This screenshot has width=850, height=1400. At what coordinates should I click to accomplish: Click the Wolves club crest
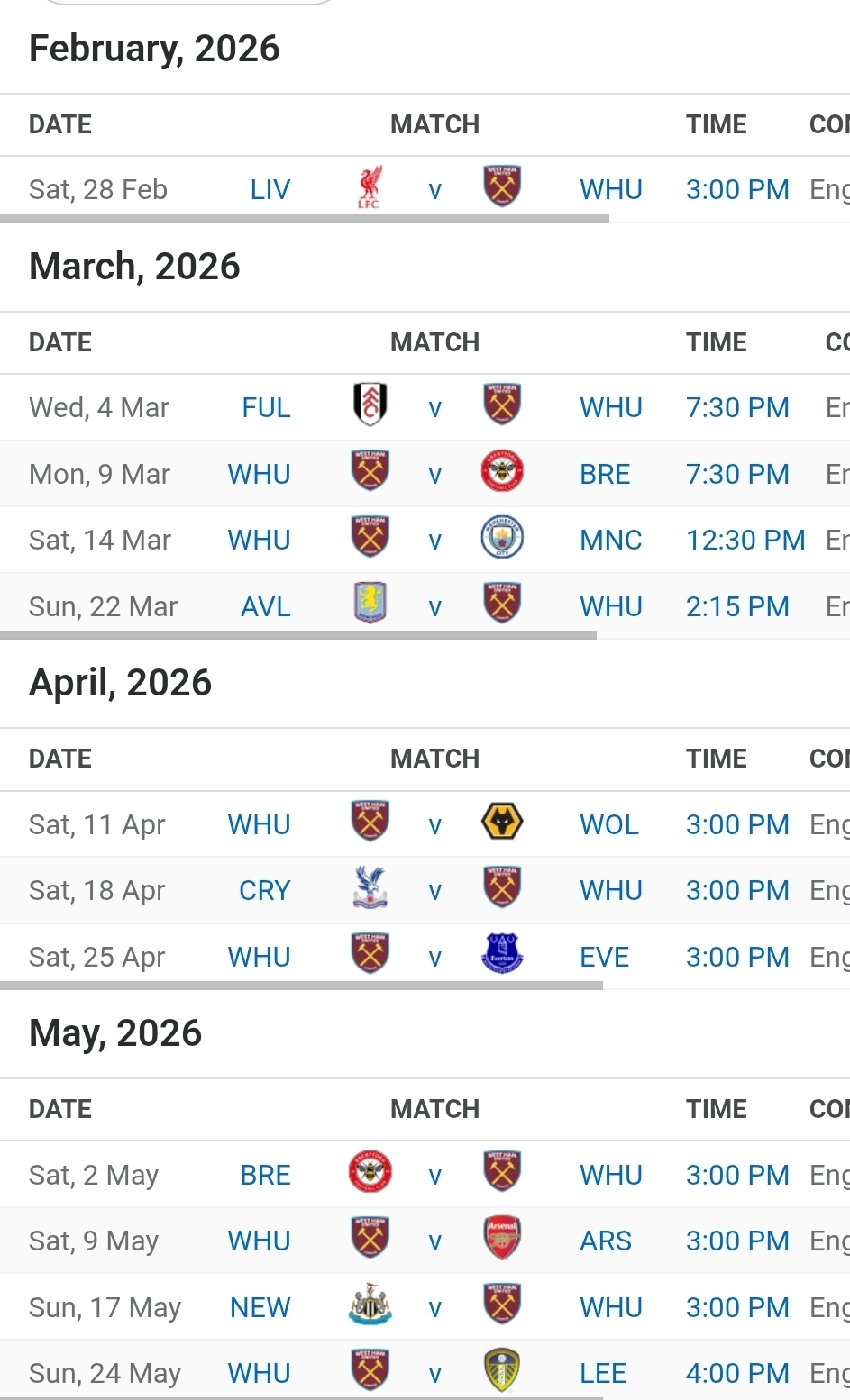502,822
